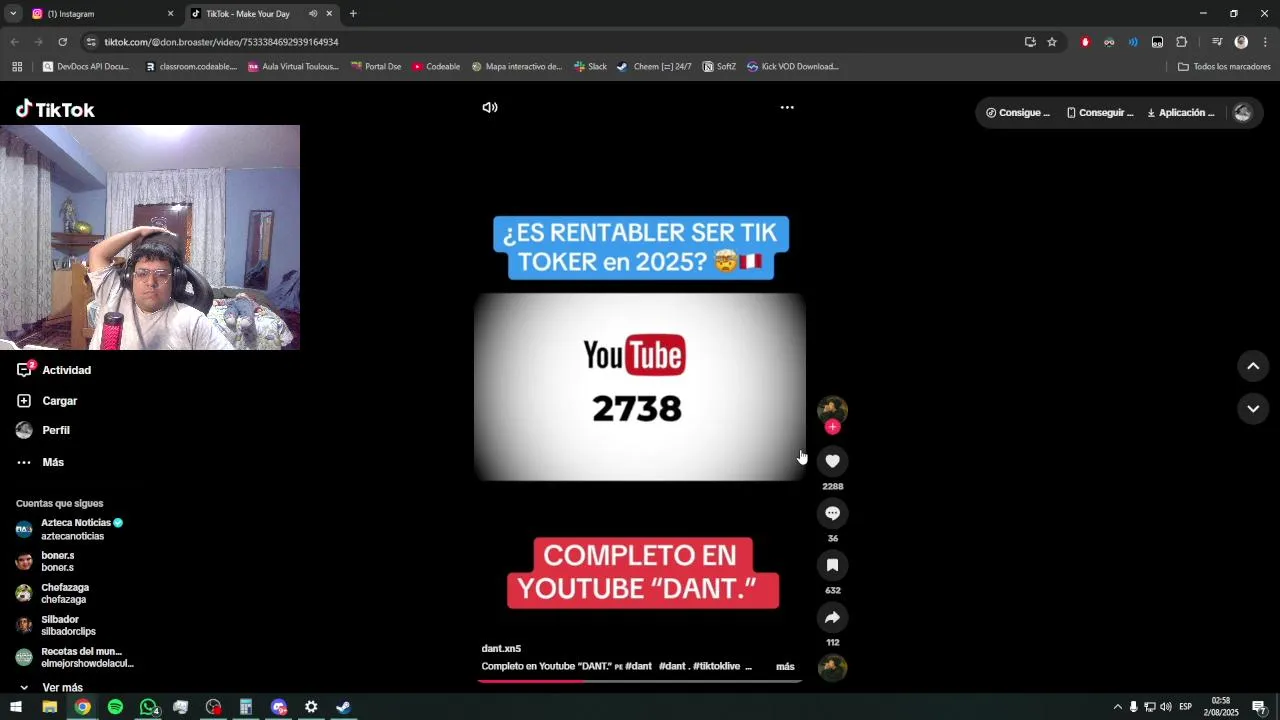This screenshot has width=1280, height=720.
Task: Open Silbador followed account
Action: coord(56,625)
